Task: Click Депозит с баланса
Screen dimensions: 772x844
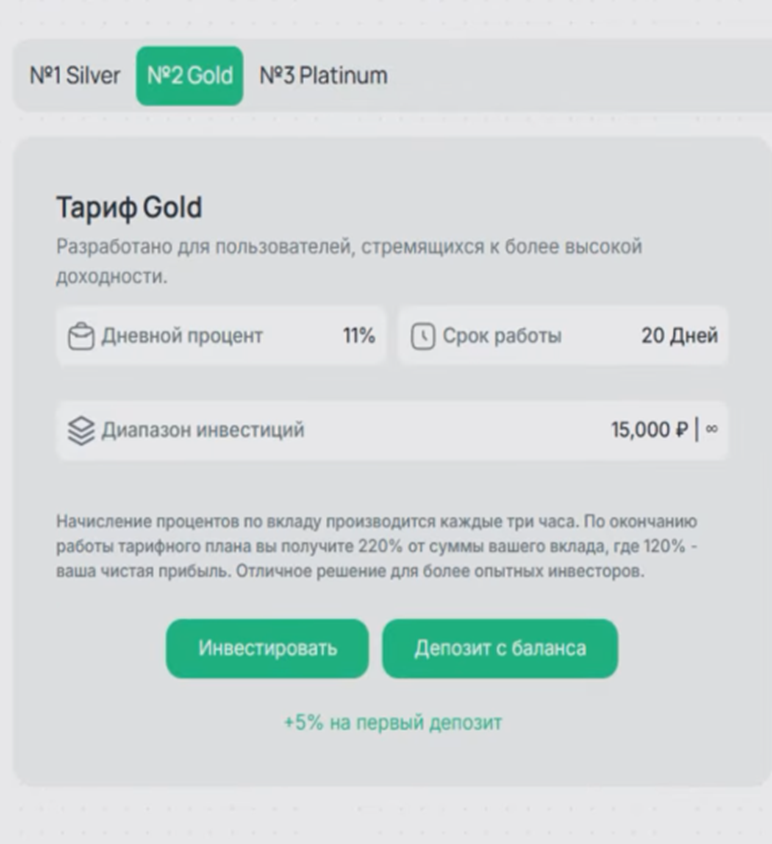Action: [x=499, y=649]
